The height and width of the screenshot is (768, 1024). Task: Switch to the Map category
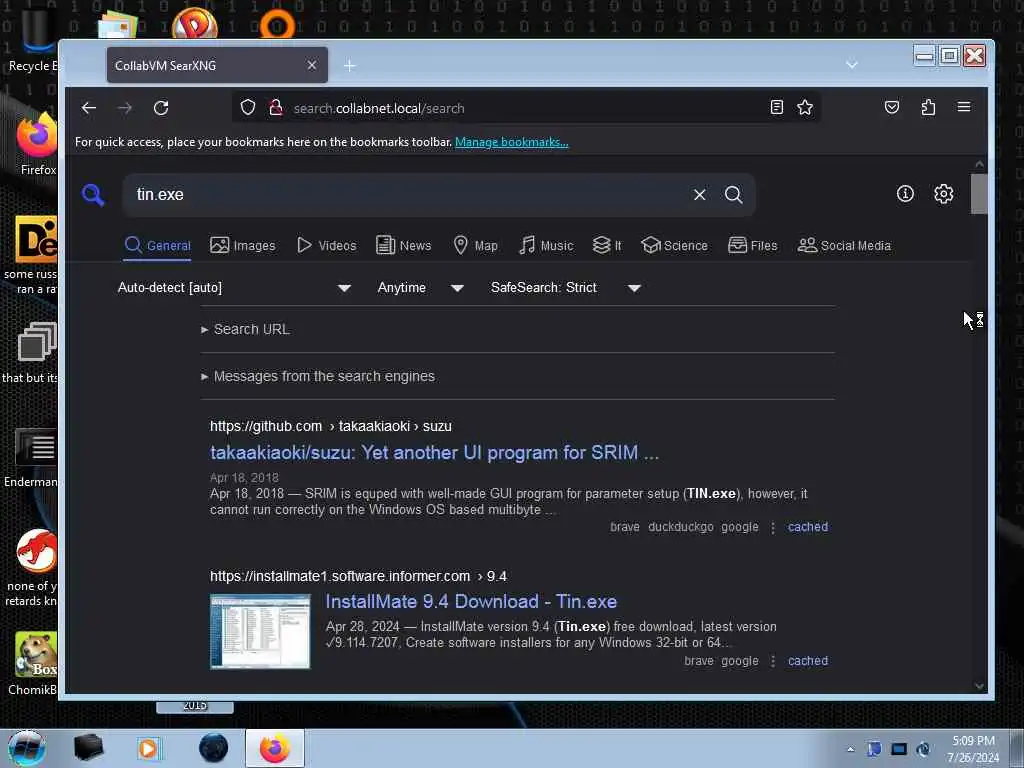point(475,246)
